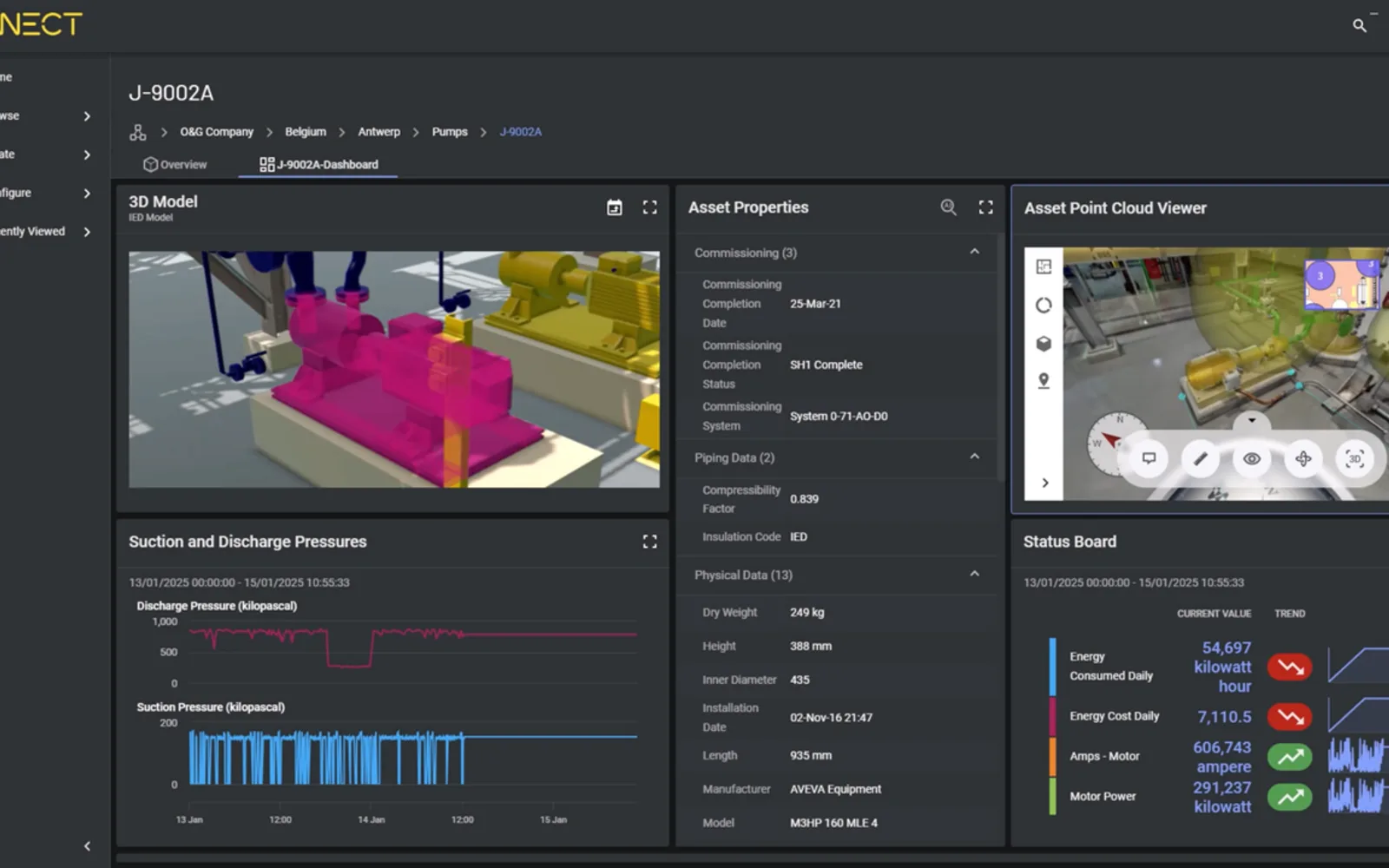Click the minimap thumbnail in the point cloud viewer
Screen dimensions: 1389x868
[x=1342, y=284]
